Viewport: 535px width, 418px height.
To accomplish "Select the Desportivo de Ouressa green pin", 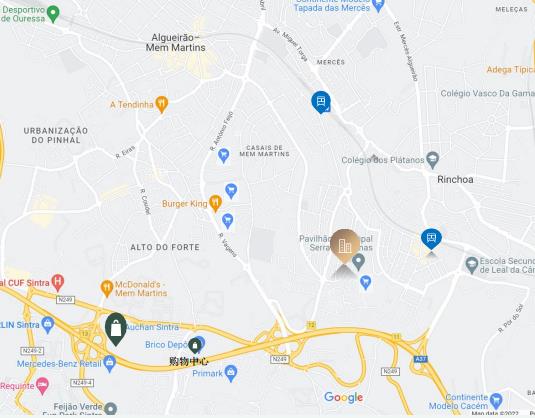I will point(53,14).
